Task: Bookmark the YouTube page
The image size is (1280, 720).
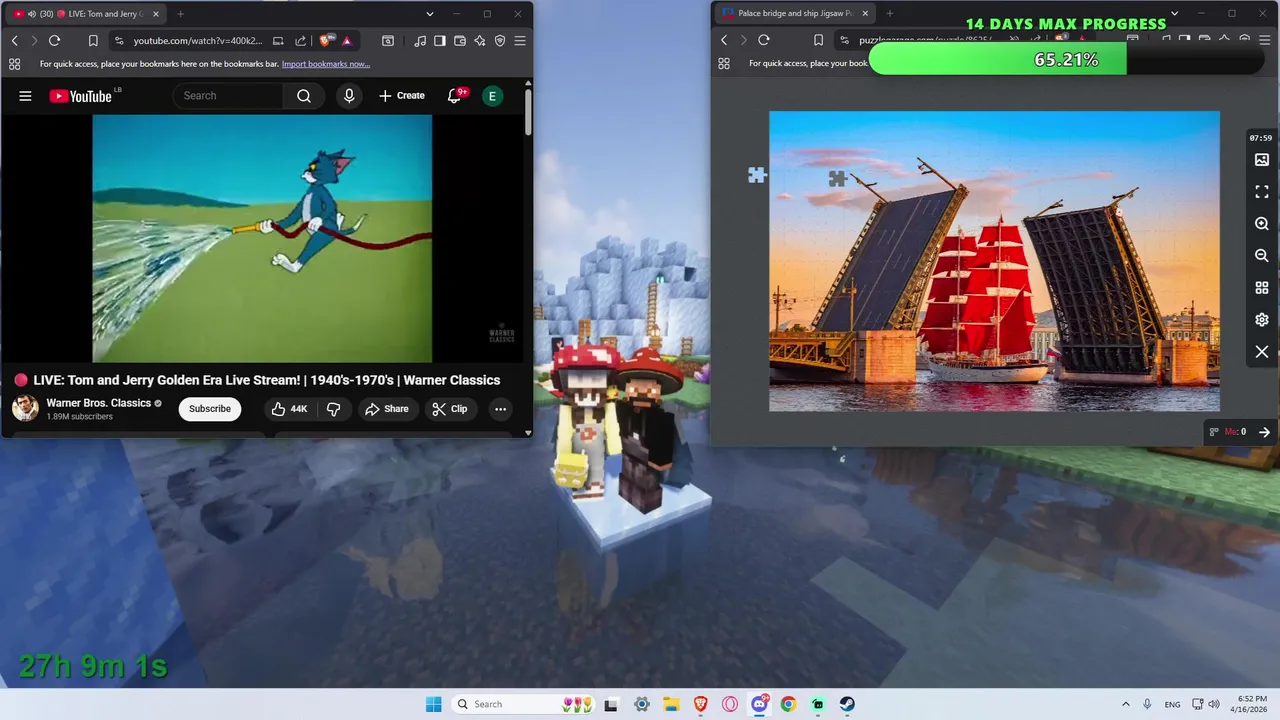Action: tap(93, 41)
